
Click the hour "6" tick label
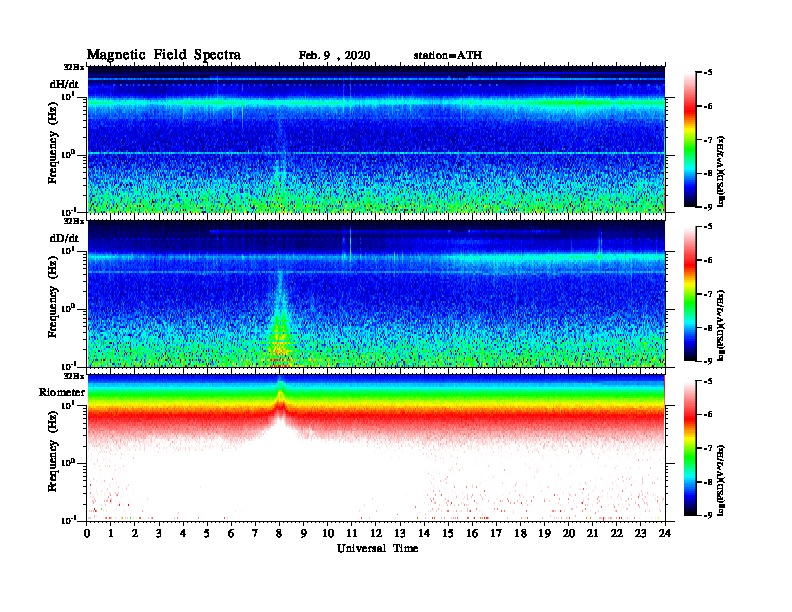[231, 534]
